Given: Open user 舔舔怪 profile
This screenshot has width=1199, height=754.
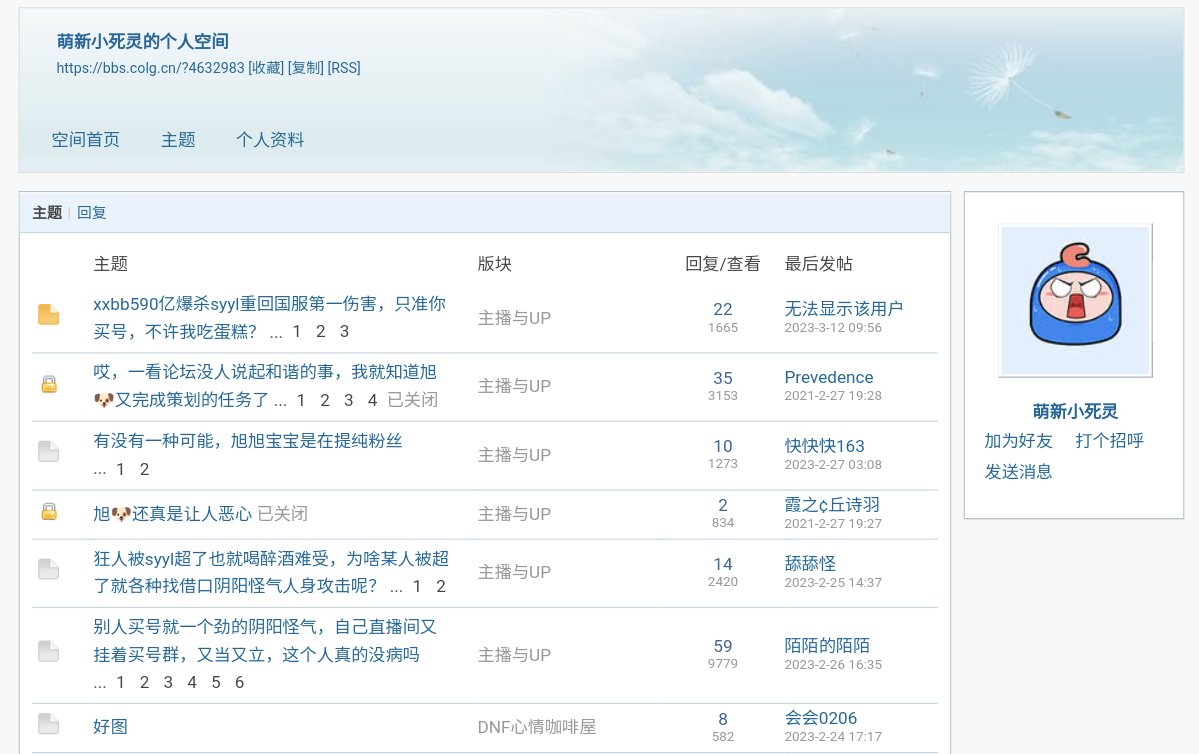Looking at the screenshot, I should click(x=810, y=564).
